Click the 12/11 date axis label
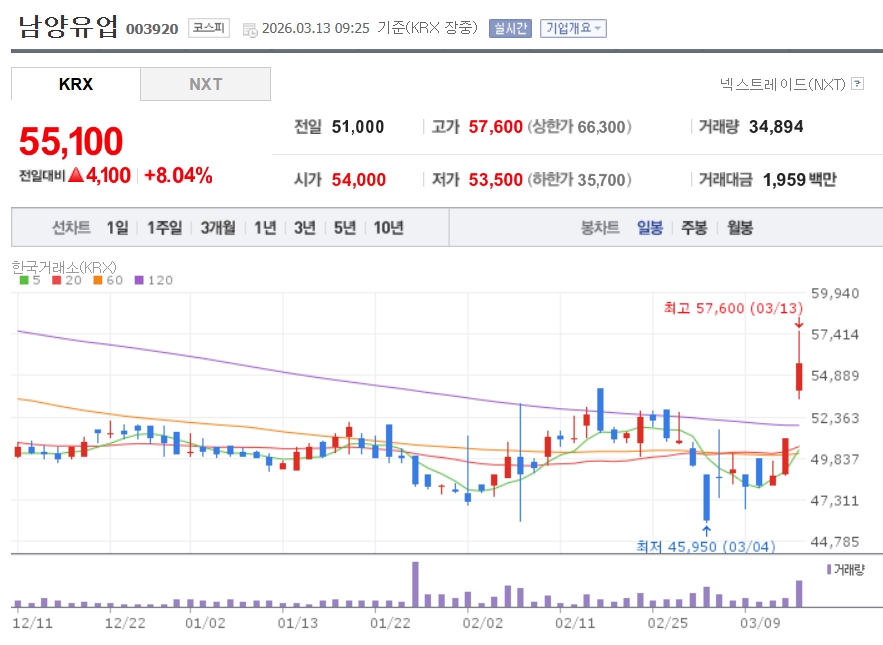Screen dimensions: 883x645 coord(32,623)
